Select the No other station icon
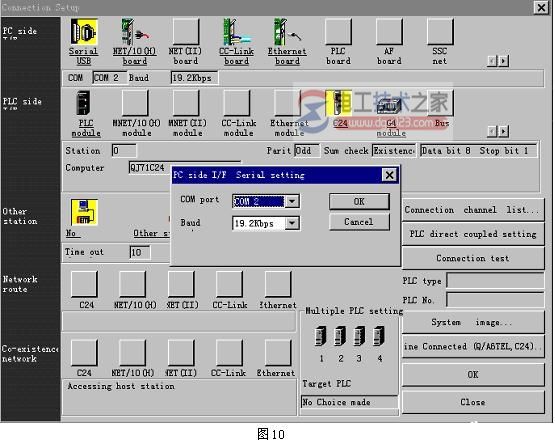This screenshot has width=555, height=445. click(84, 212)
